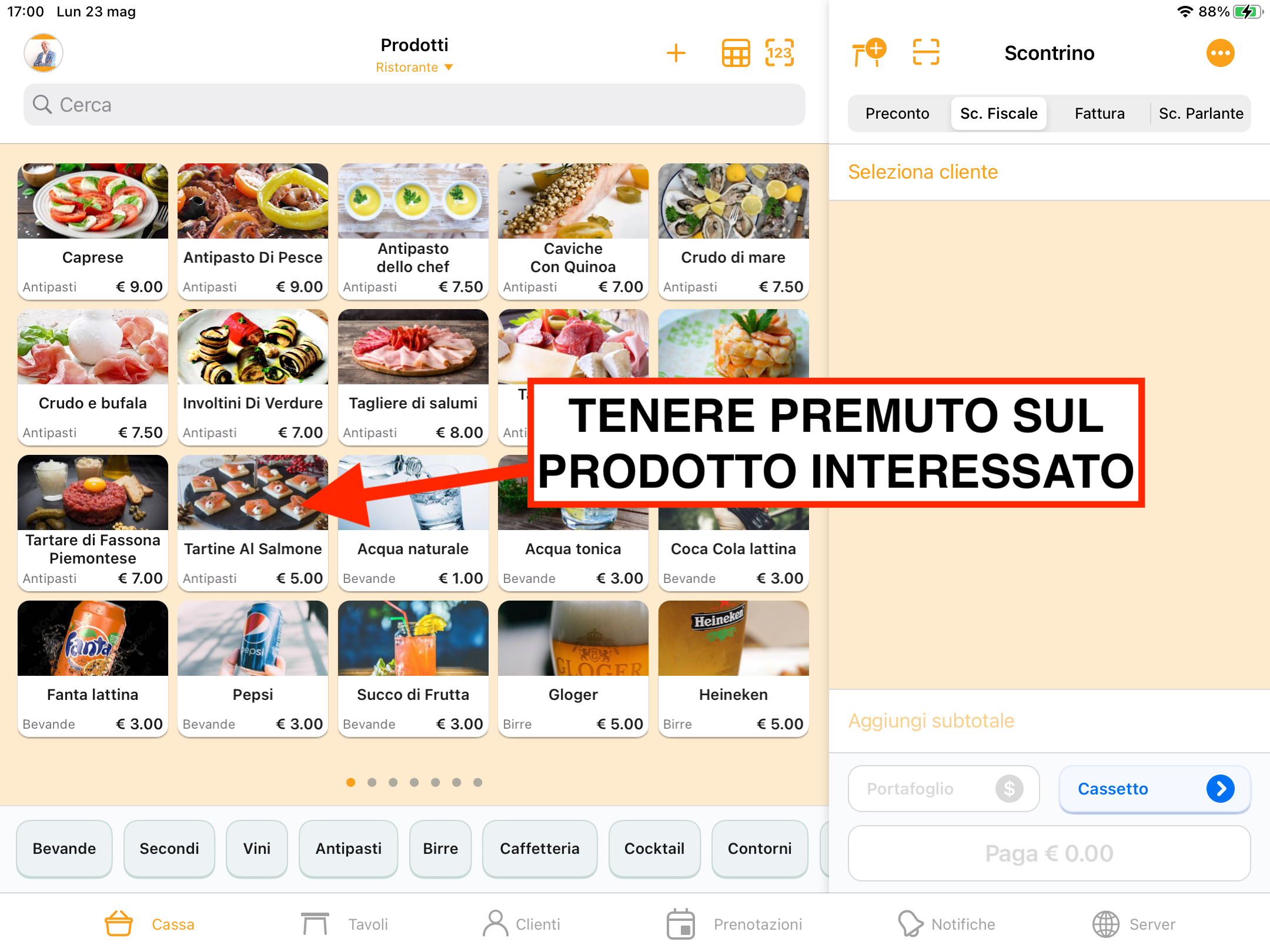Select the Preconto receipt type
The image size is (1270, 952).
coord(897,113)
